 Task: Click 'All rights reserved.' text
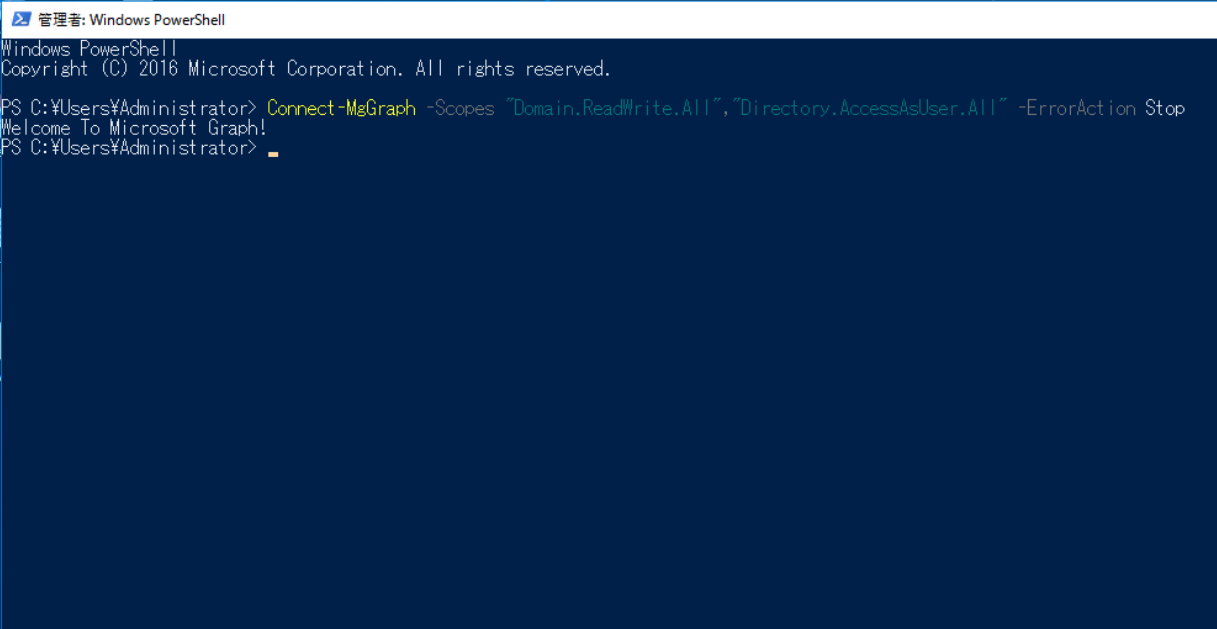[513, 69]
